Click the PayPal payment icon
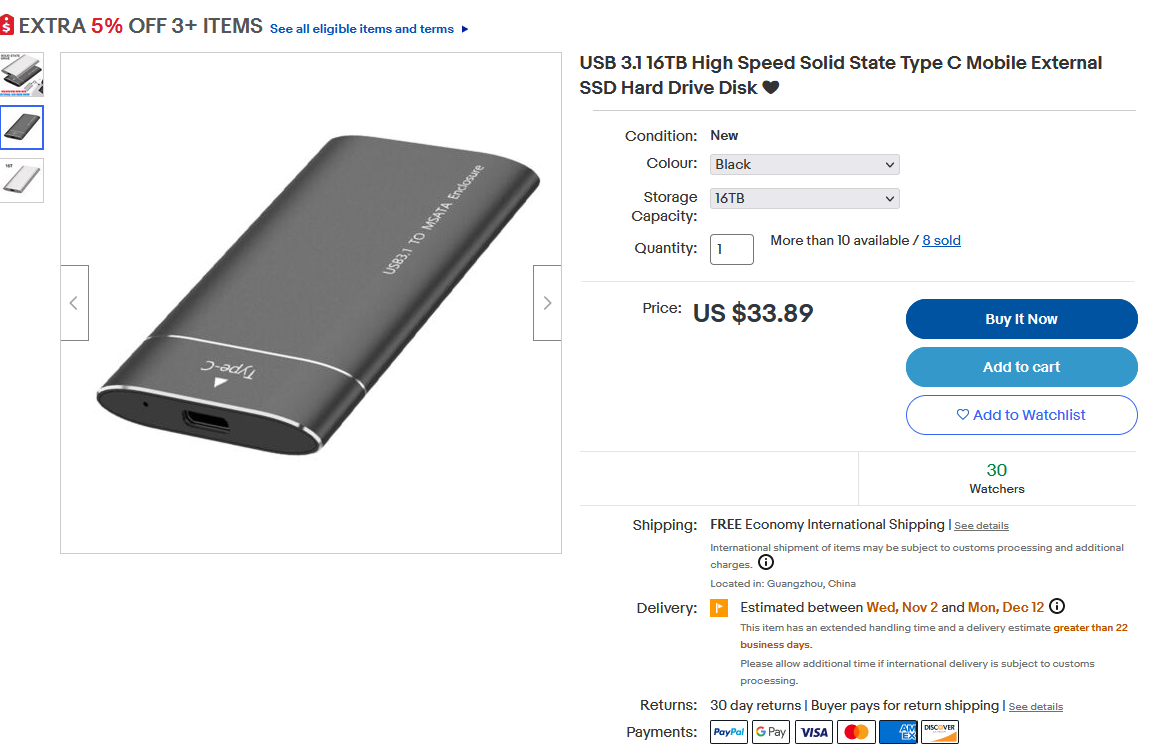1150x754 pixels. point(729,732)
